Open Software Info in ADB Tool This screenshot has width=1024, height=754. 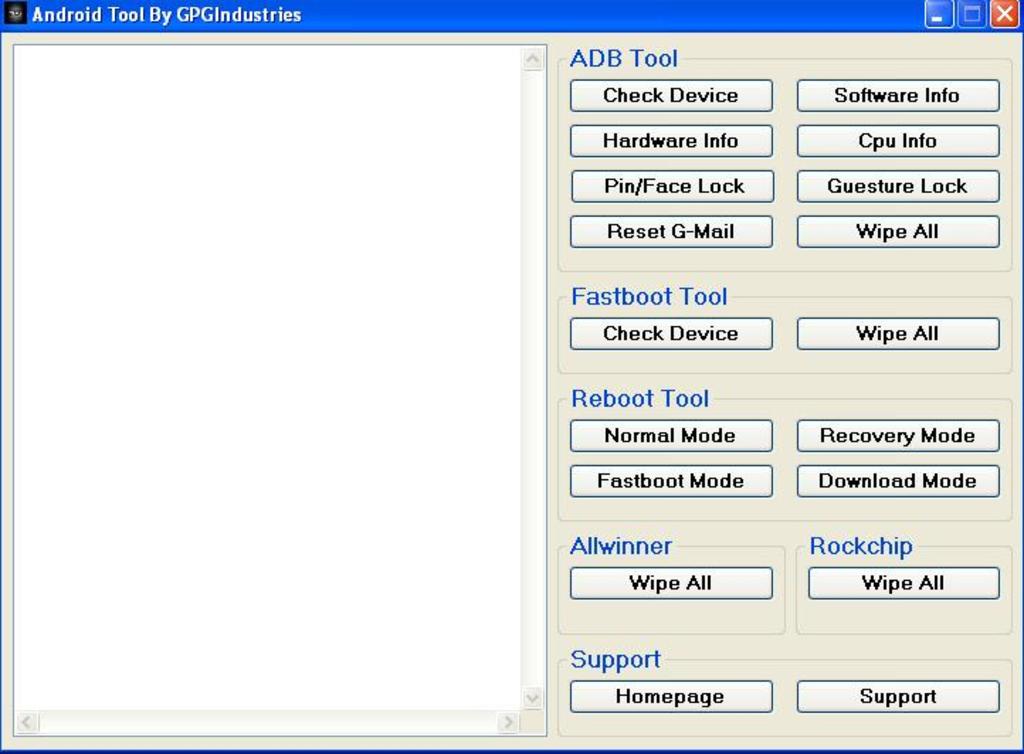click(898, 95)
